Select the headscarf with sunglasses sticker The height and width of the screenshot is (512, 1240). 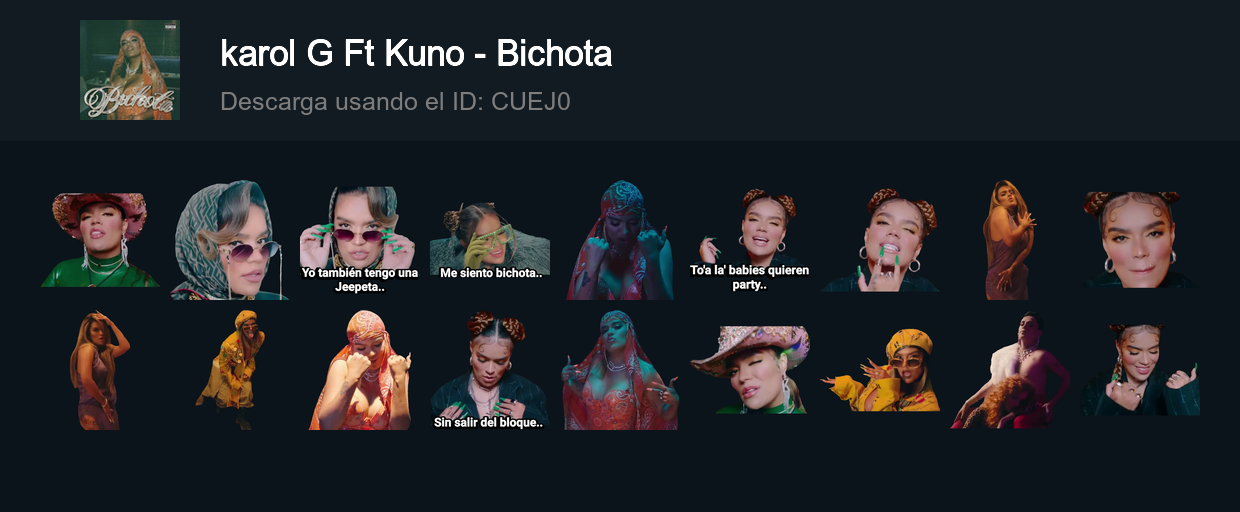coord(230,240)
